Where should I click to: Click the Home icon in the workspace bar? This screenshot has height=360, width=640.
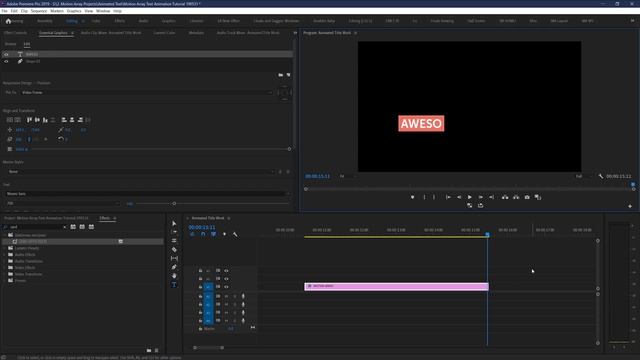coord(8,21)
